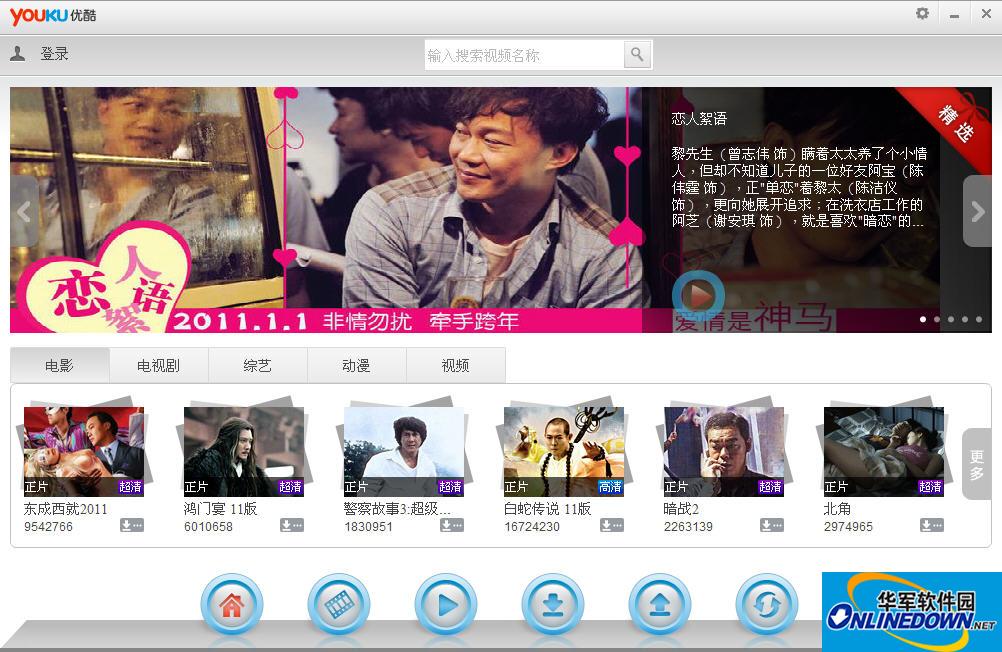Click the 登录 login link
This screenshot has width=1002, height=652.
(54, 54)
